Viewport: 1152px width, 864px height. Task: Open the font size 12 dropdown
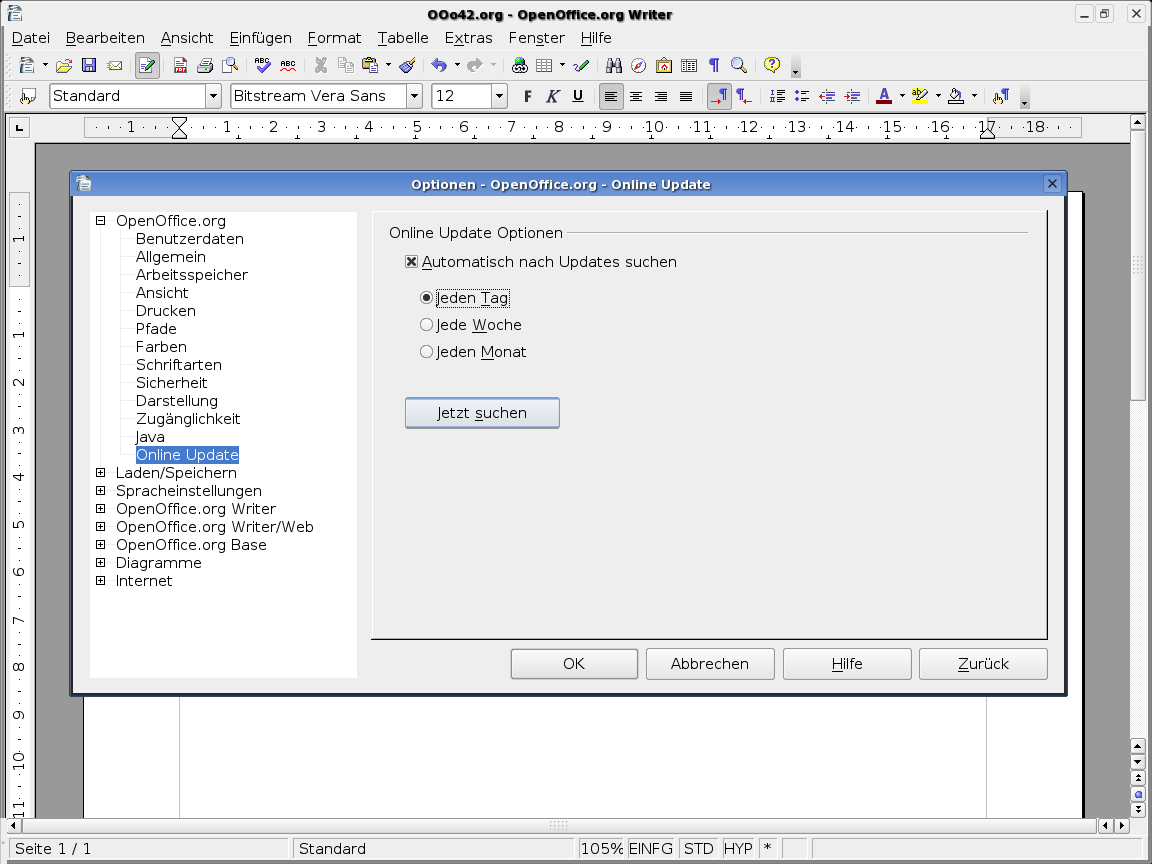500,96
